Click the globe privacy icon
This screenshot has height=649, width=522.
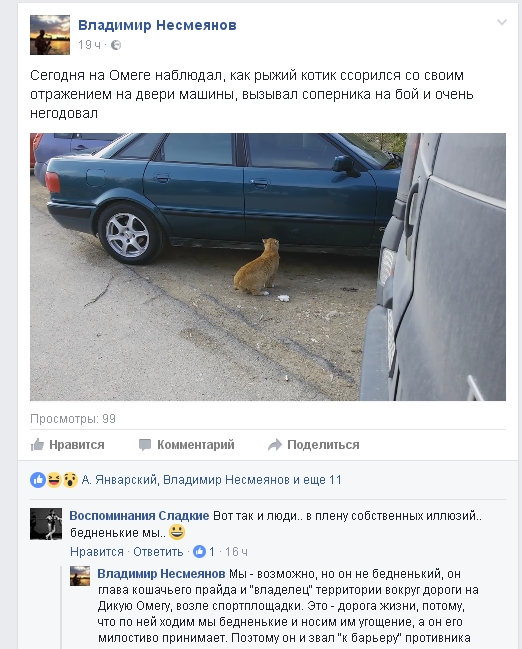pyautogui.click(x=116, y=45)
